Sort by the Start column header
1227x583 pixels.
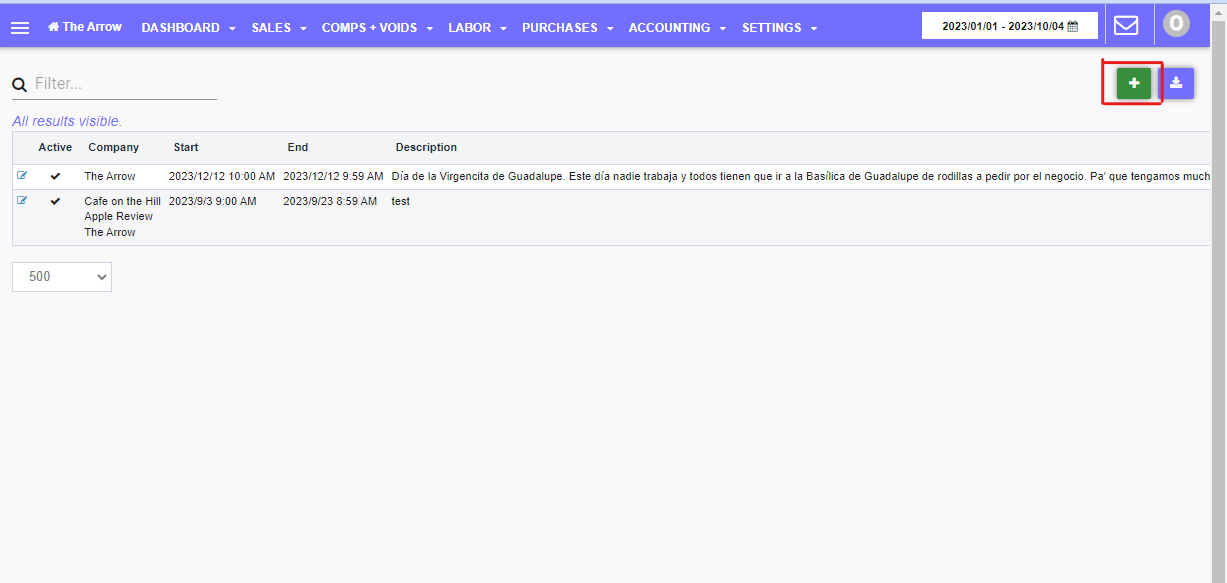coord(186,147)
